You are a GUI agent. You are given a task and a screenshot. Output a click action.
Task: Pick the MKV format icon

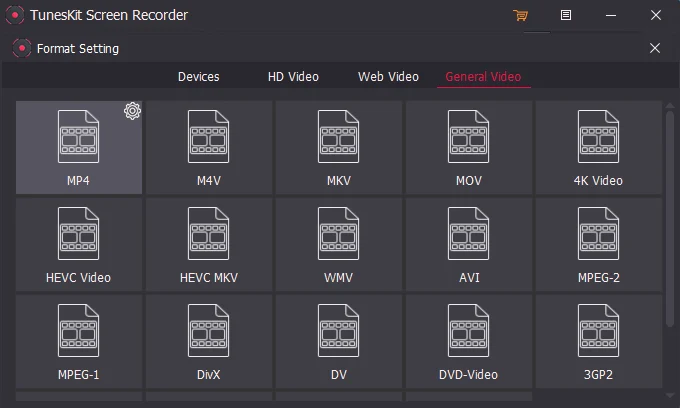(x=339, y=137)
